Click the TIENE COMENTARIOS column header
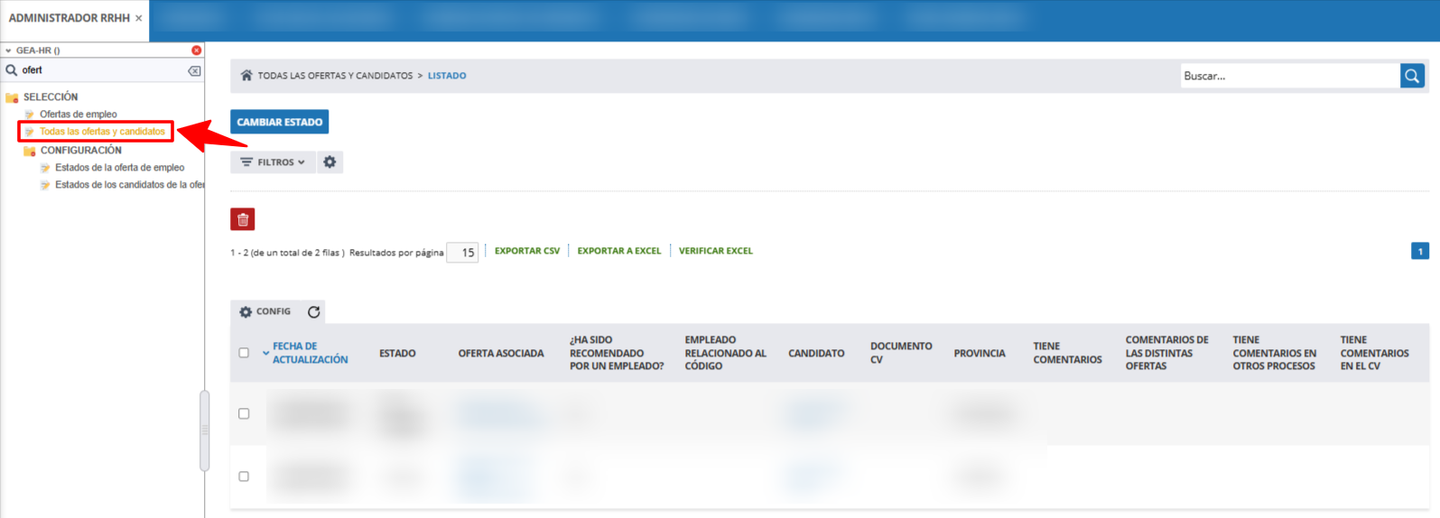The width and height of the screenshot is (1440, 518). (x=1068, y=353)
